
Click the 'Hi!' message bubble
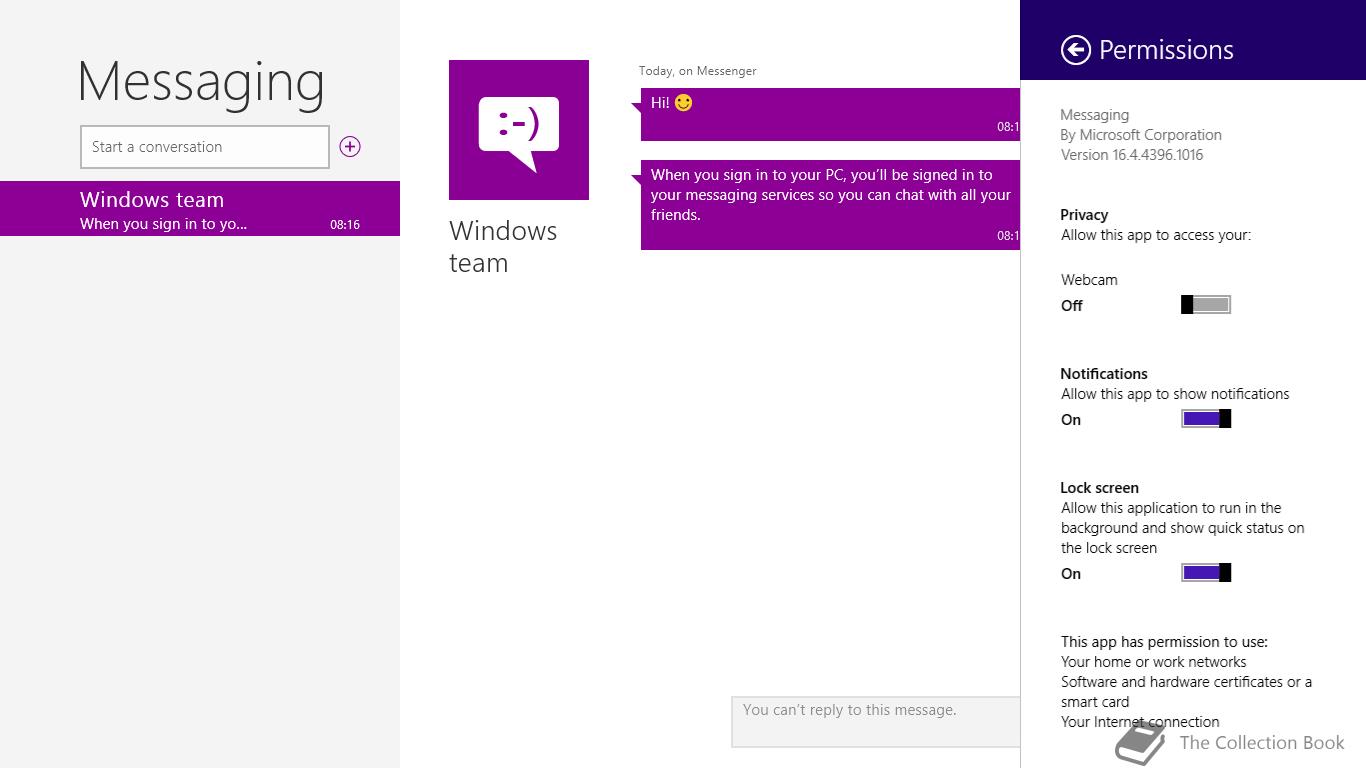click(x=830, y=114)
